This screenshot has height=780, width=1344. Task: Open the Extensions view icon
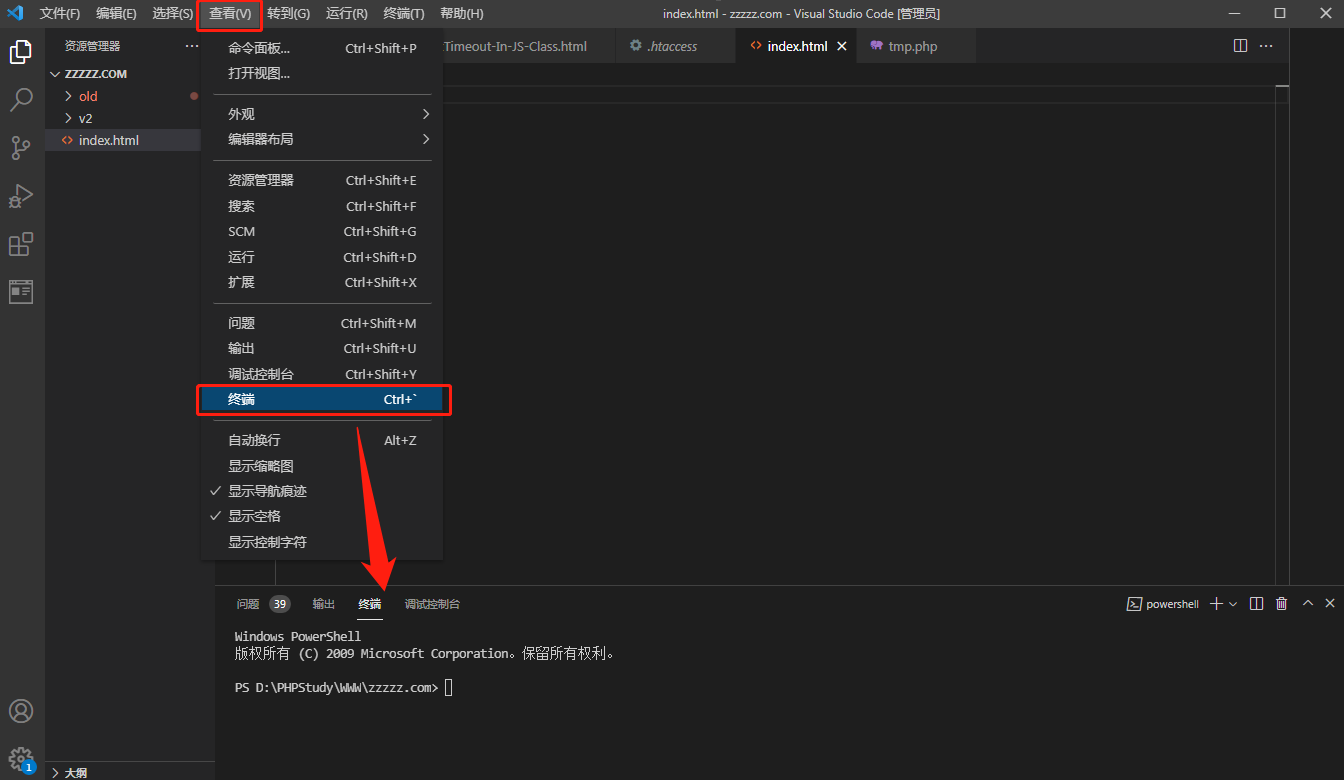click(x=21, y=243)
